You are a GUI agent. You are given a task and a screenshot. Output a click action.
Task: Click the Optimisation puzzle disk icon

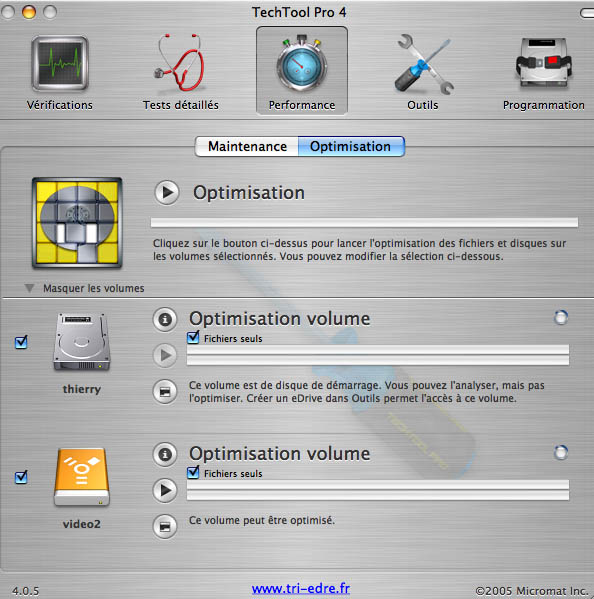(x=77, y=223)
